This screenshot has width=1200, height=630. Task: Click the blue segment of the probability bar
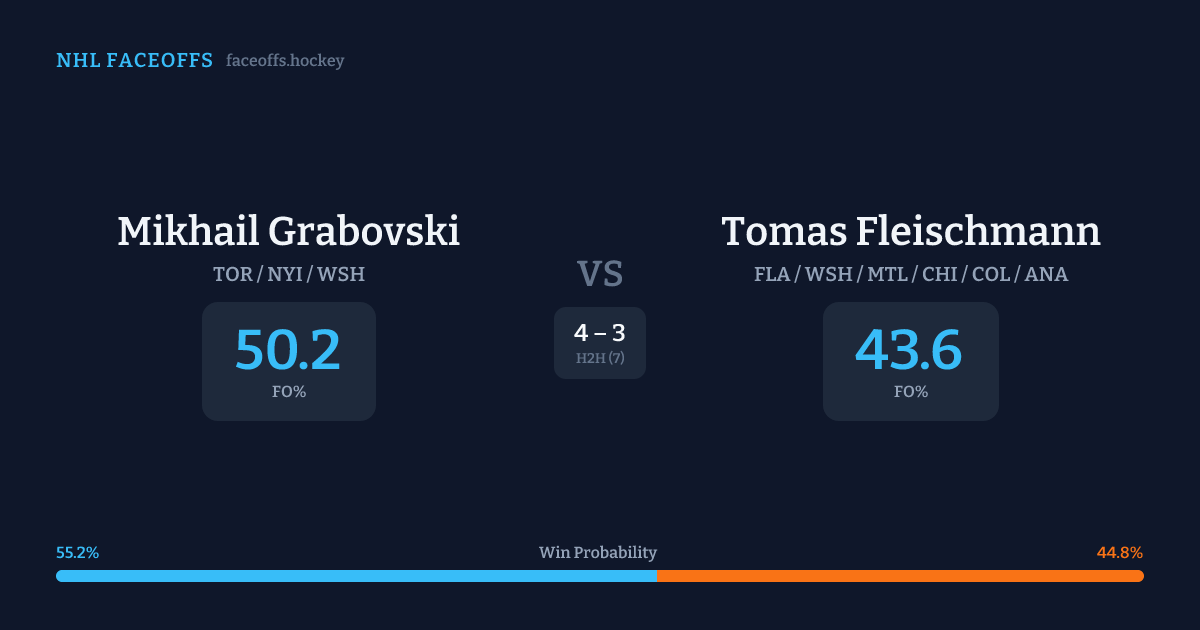click(356, 576)
